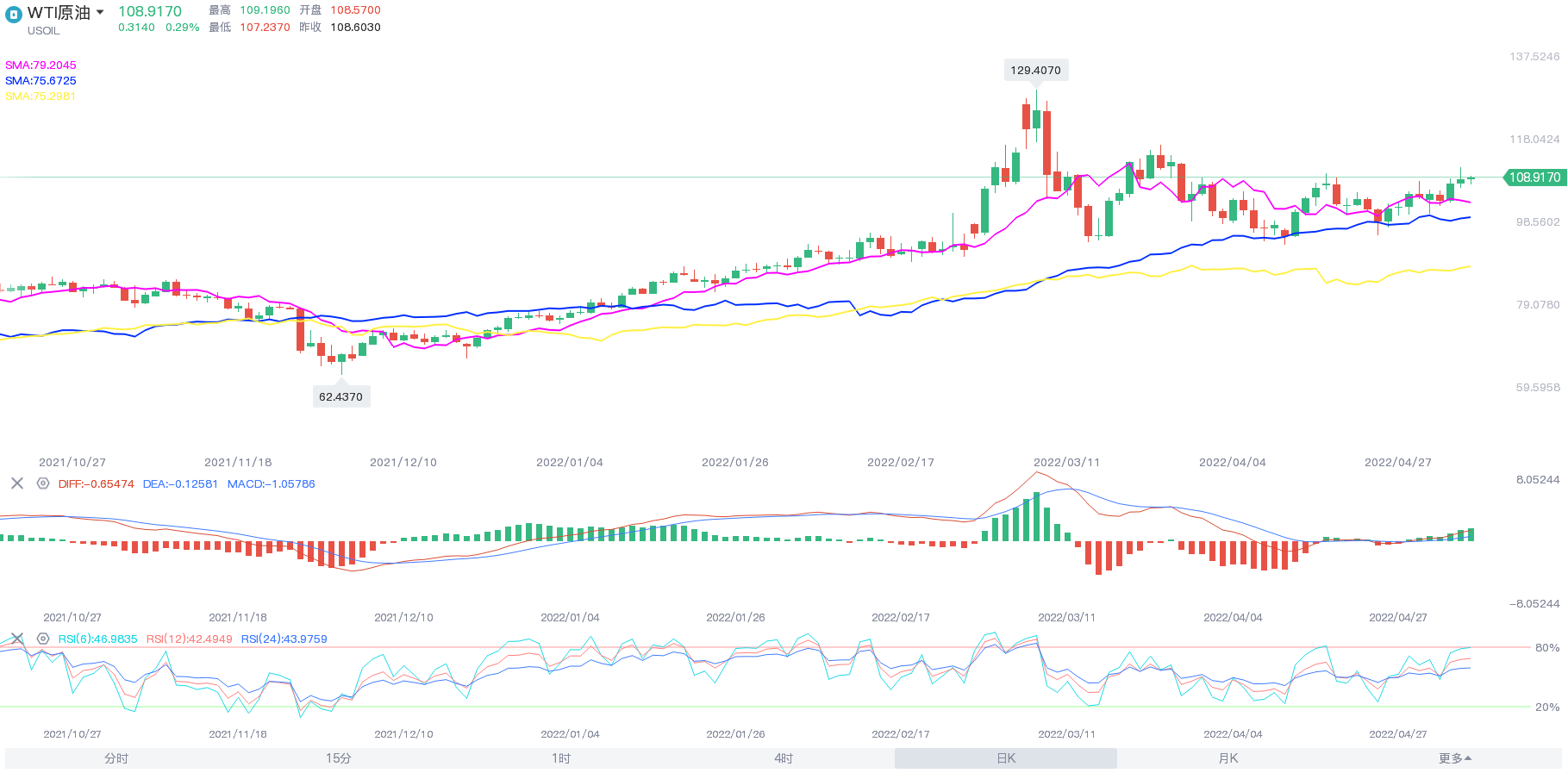
Task: Click the green 108.9170 current price tag
Action: coord(1534,178)
